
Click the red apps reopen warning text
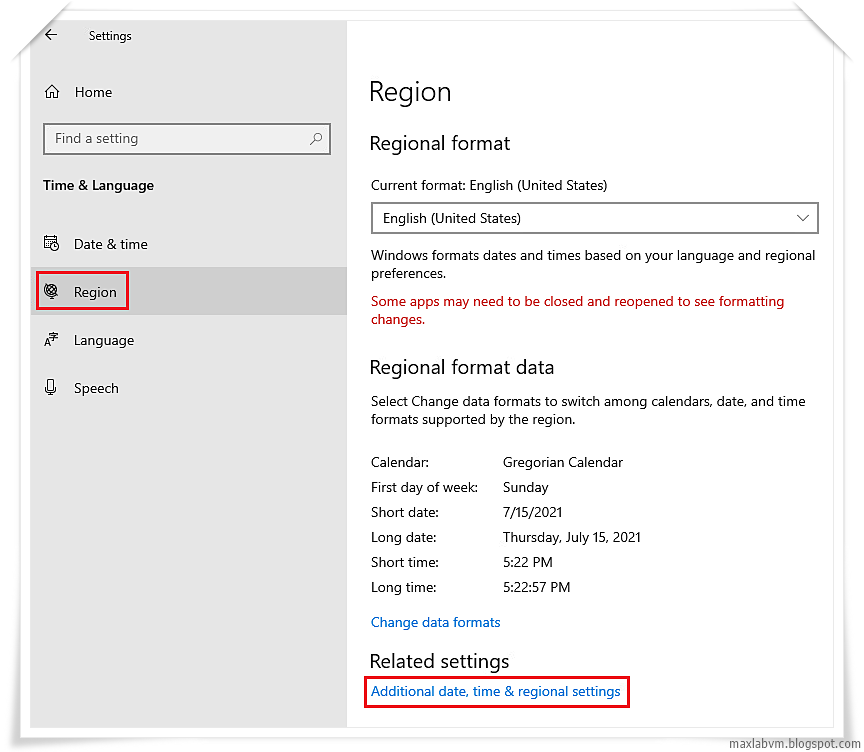(577, 310)
